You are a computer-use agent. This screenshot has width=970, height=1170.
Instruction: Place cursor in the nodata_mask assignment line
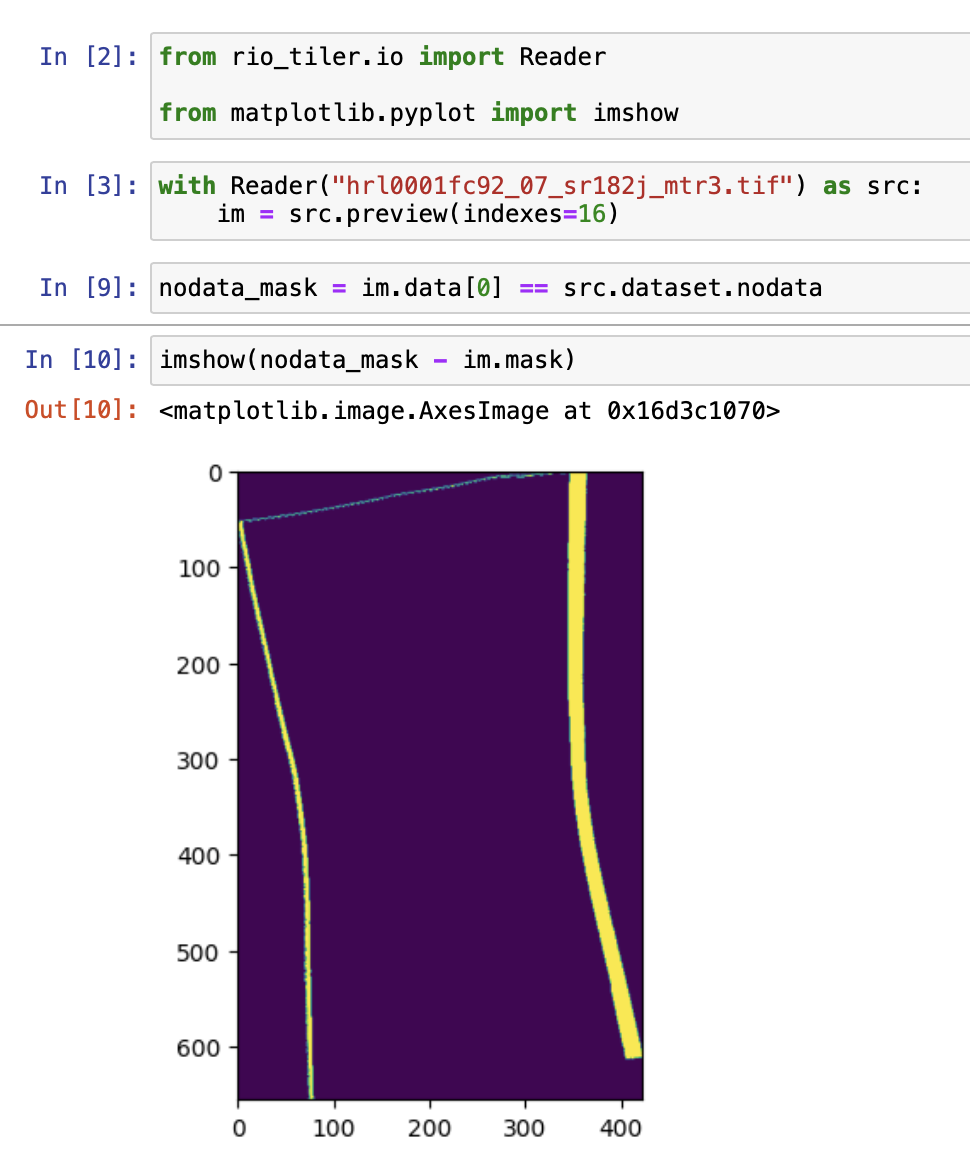coord(400,288)
